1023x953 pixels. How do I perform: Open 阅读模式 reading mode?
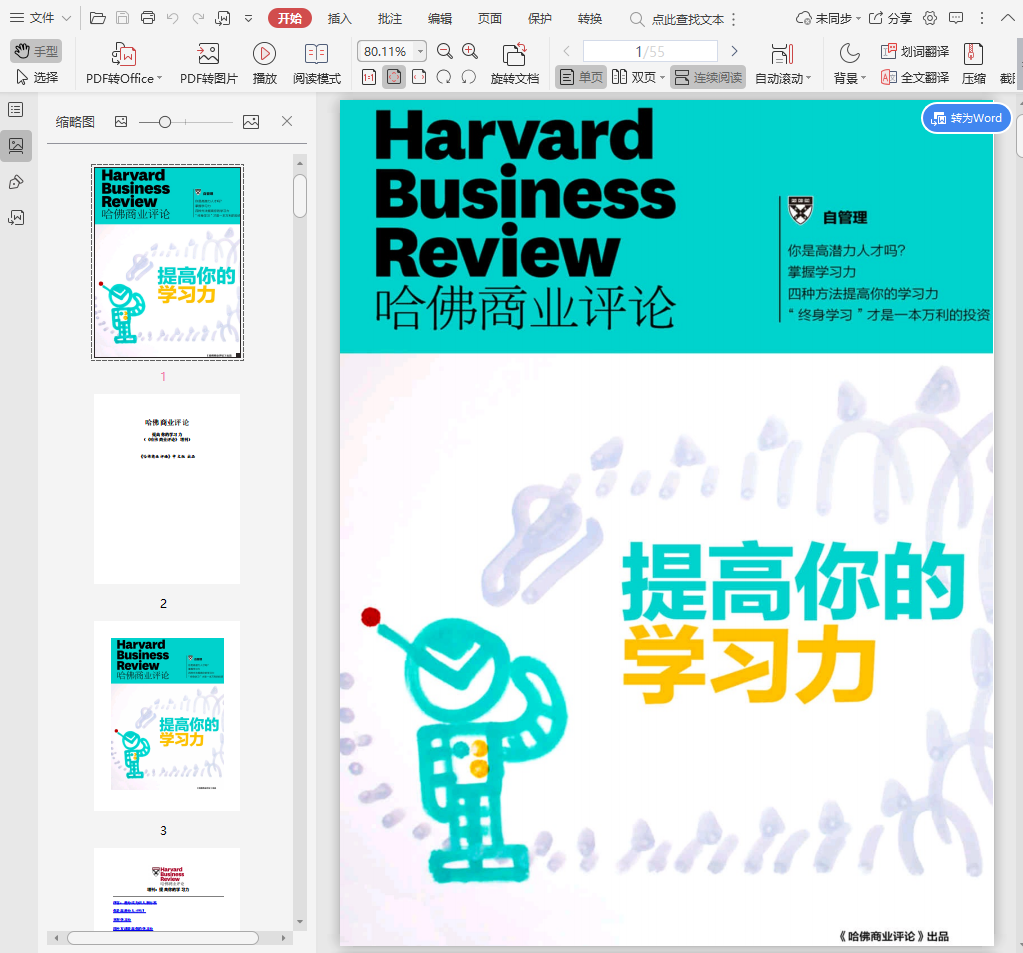click(x=317, y=63)
